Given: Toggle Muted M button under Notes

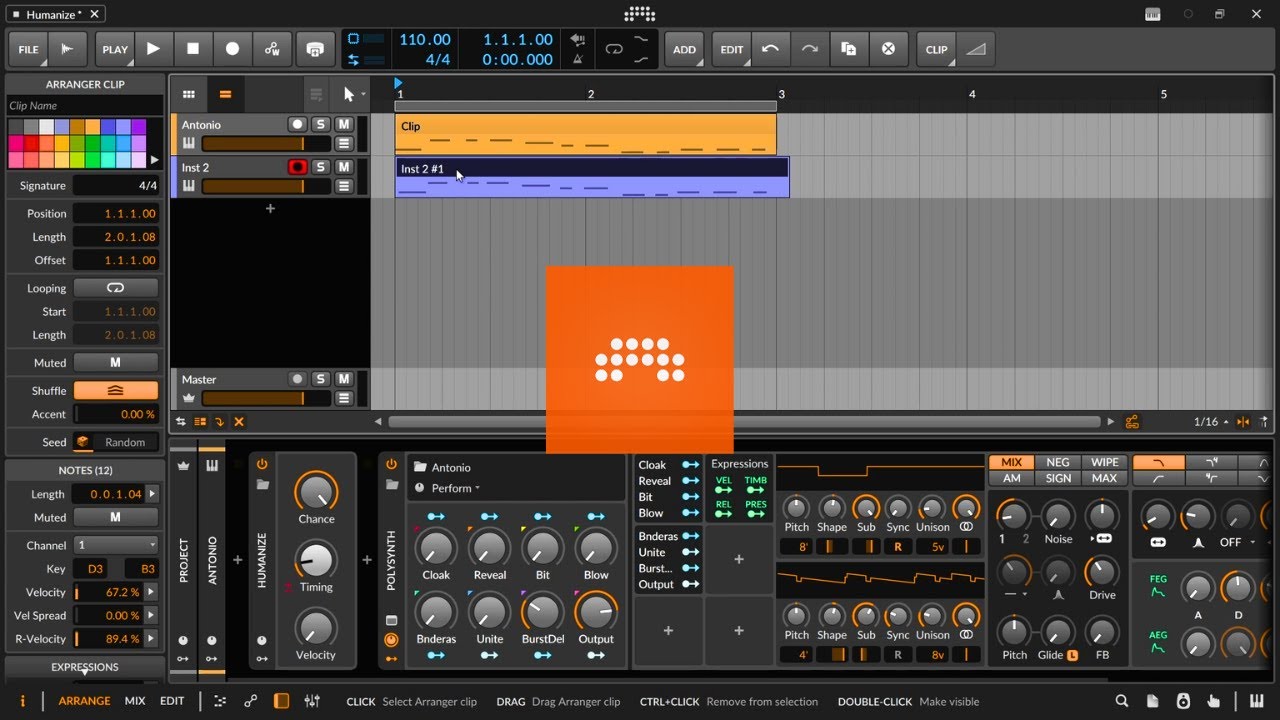Looking at the screenshot, I should pos(116,518).
